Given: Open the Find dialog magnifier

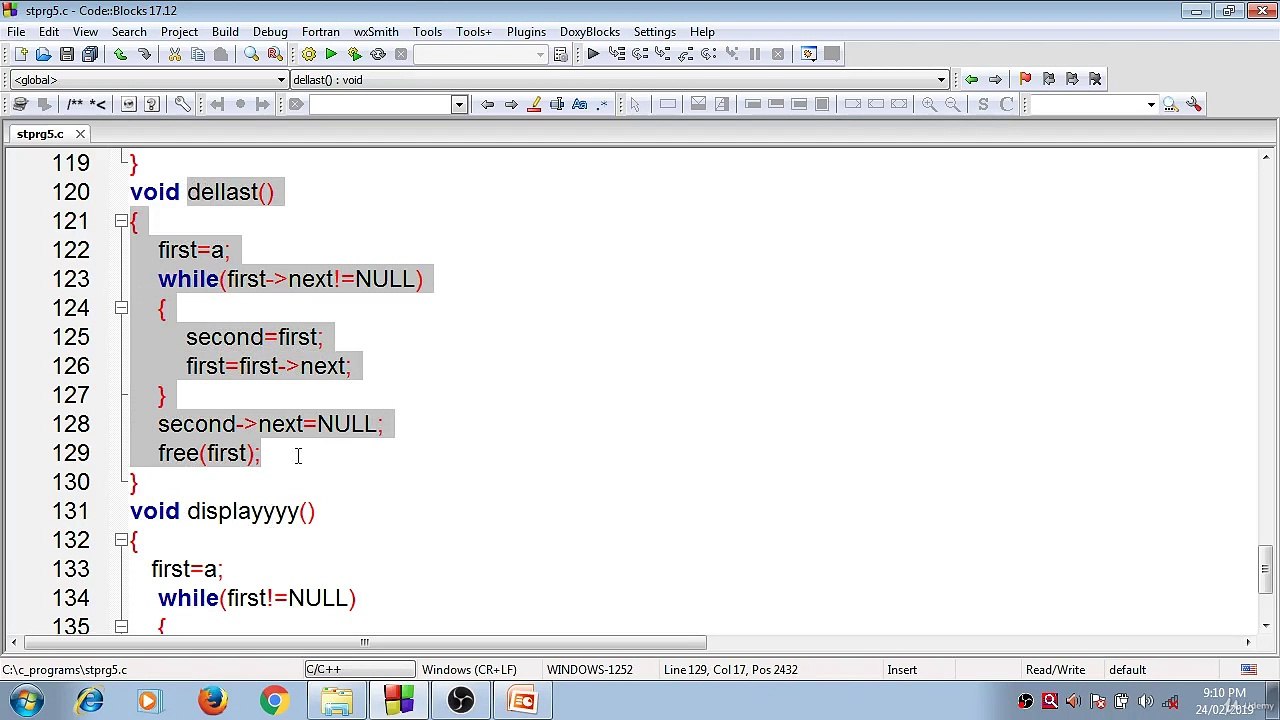Looking at the screenshot, I should pos(251,54).
